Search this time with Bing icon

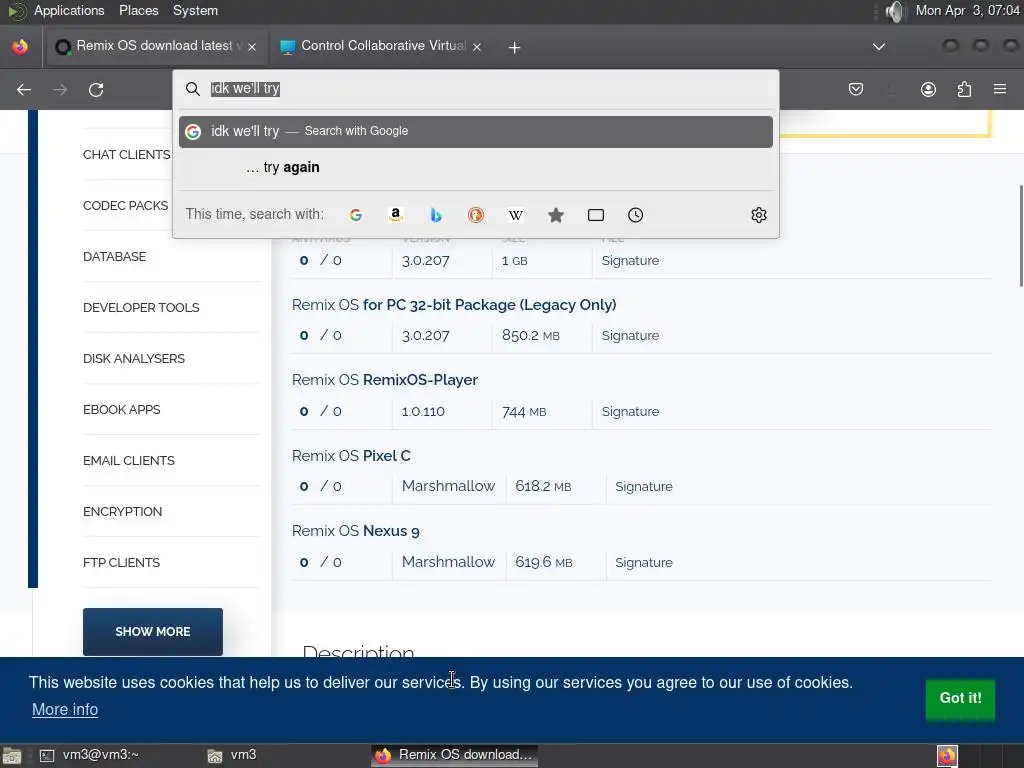pyautogui.click(x=436, y=215)
